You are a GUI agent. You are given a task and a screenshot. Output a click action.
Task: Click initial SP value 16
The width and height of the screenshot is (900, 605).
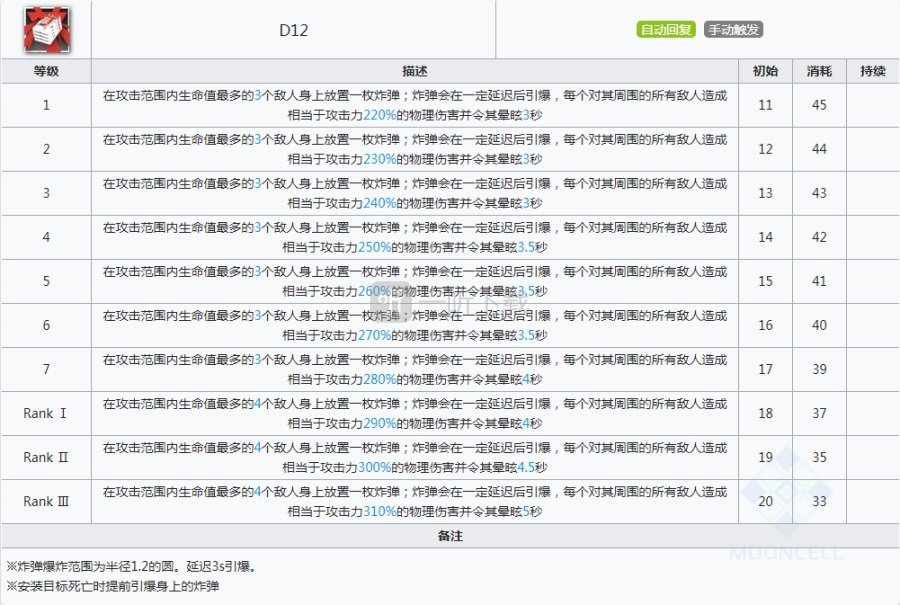click(765, 325)
